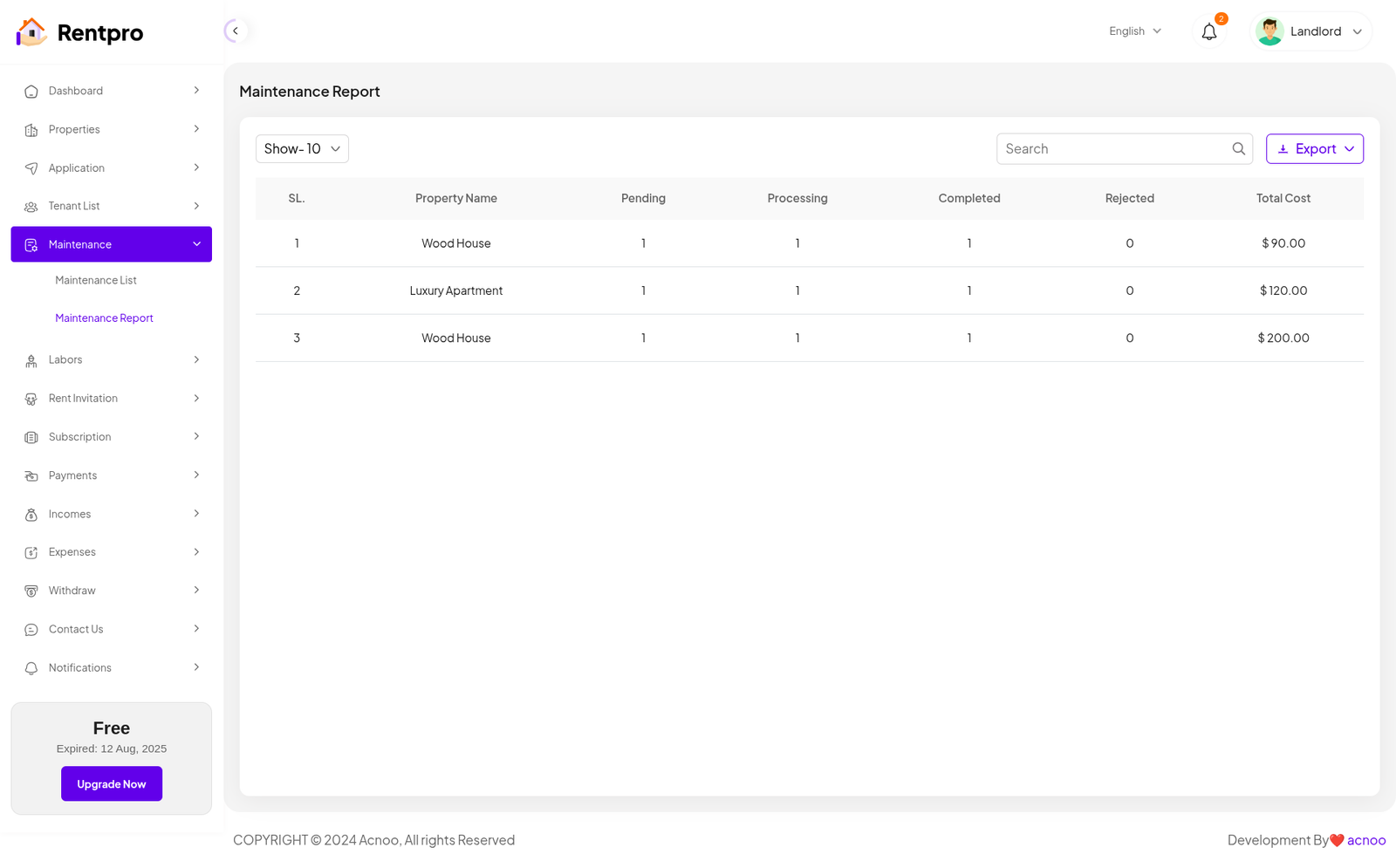1396x868 pixels.
Task: Click the search magnifier icon
Action: [1238, 149]
